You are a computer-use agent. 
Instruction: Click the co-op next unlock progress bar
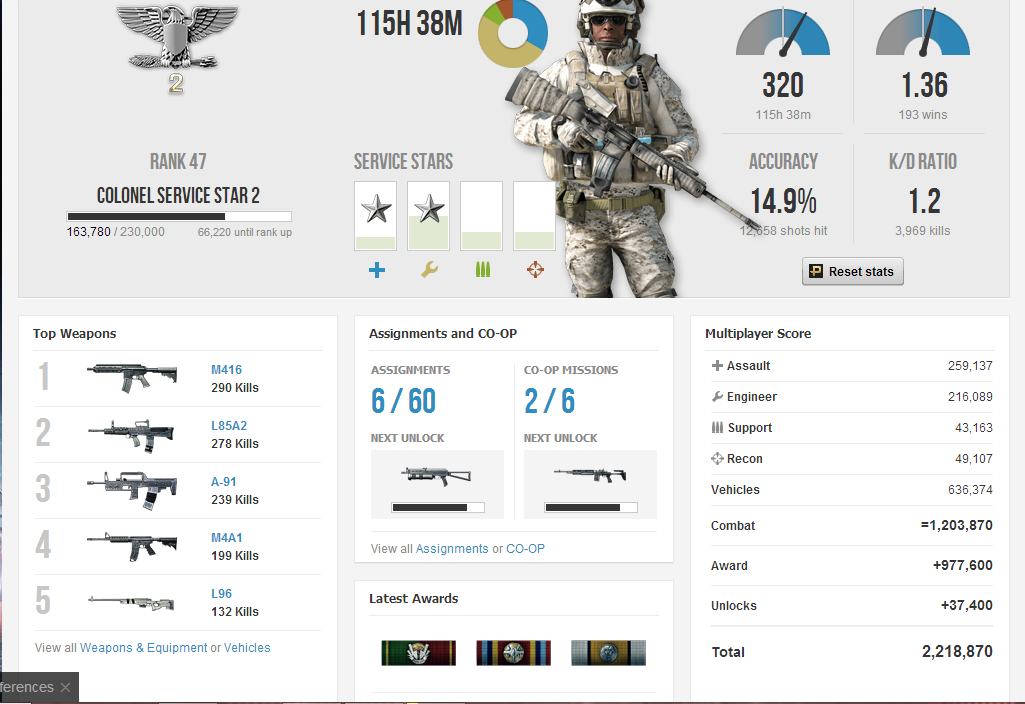pos(591,507)
